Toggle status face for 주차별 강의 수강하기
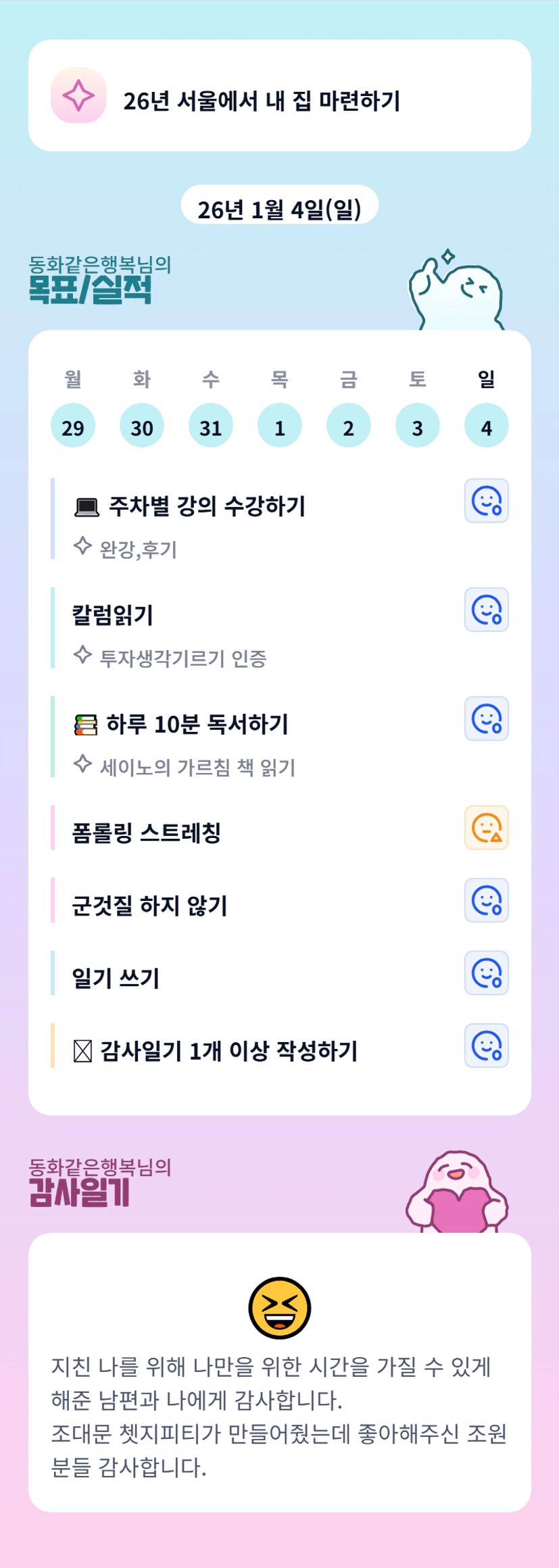Screen dimensions: 559x1568 click(486, 501)
